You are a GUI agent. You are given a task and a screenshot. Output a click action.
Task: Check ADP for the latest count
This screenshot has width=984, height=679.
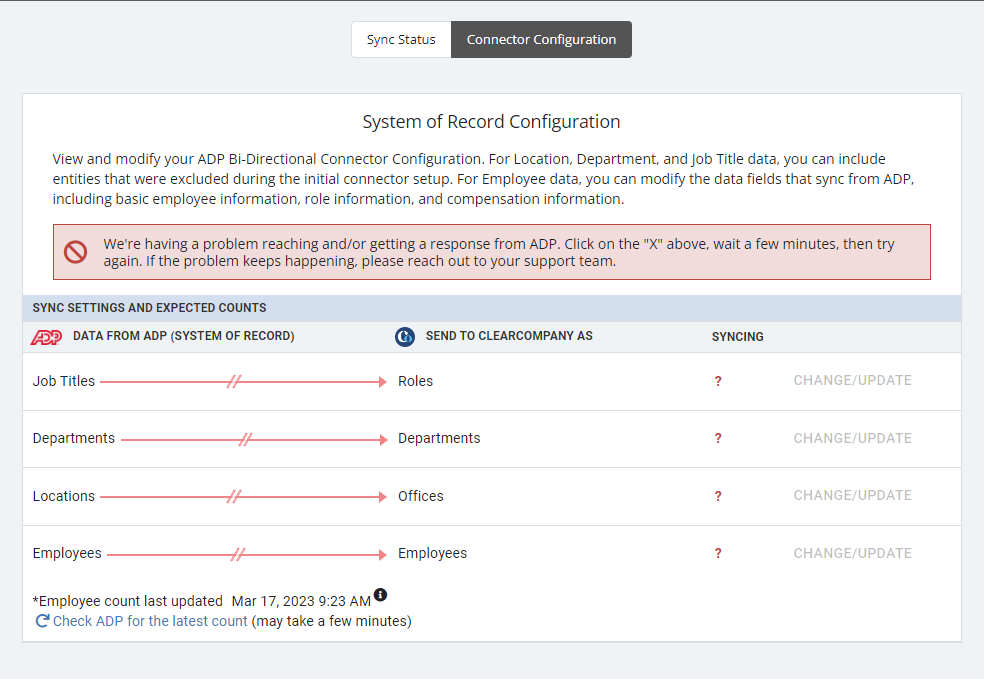(x=150, y=621)
